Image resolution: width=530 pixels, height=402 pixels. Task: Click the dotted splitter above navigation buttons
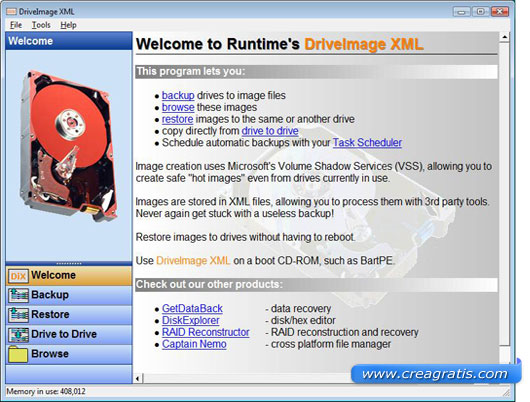[x=69, y=263]
